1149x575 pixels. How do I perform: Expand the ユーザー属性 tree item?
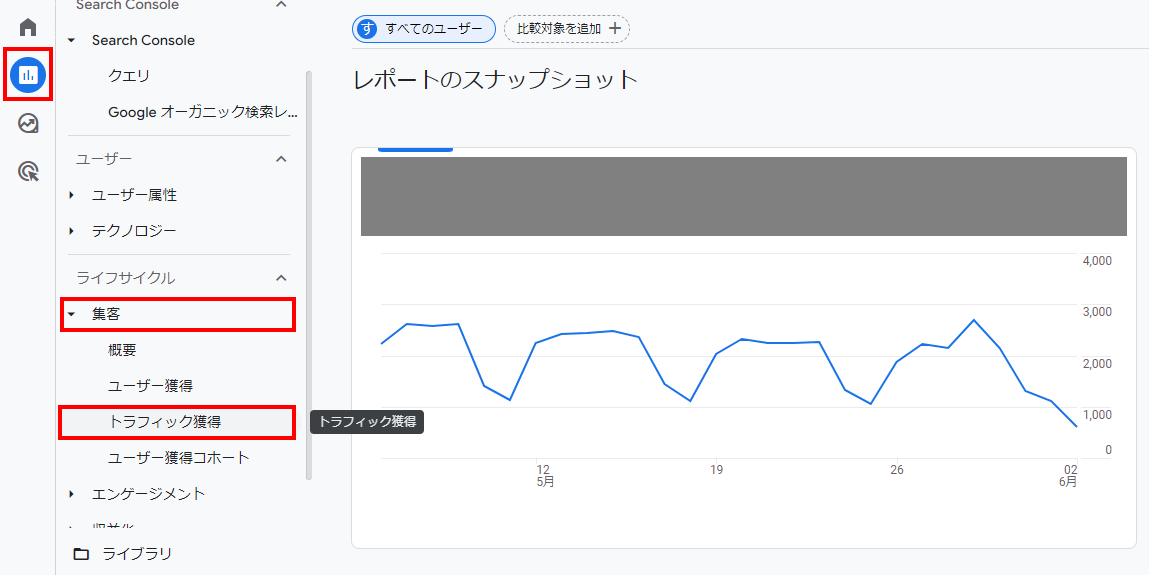pos(72,195)
